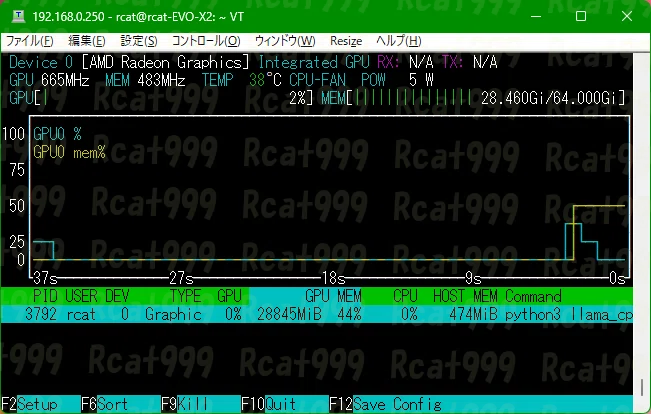Click the USER column header
The image size is (651, 414).
tap(81, 296)
